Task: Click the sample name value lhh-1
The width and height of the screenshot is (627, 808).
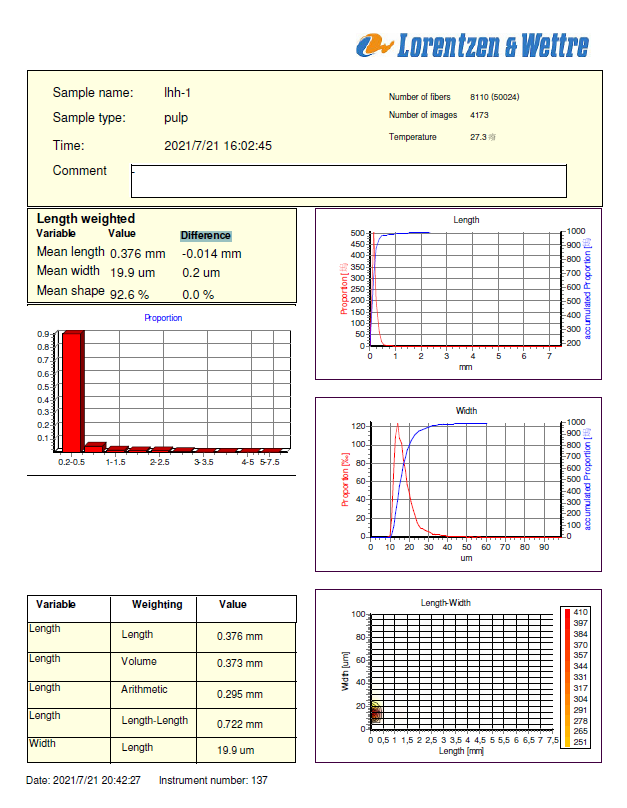Action: (177, 93)
